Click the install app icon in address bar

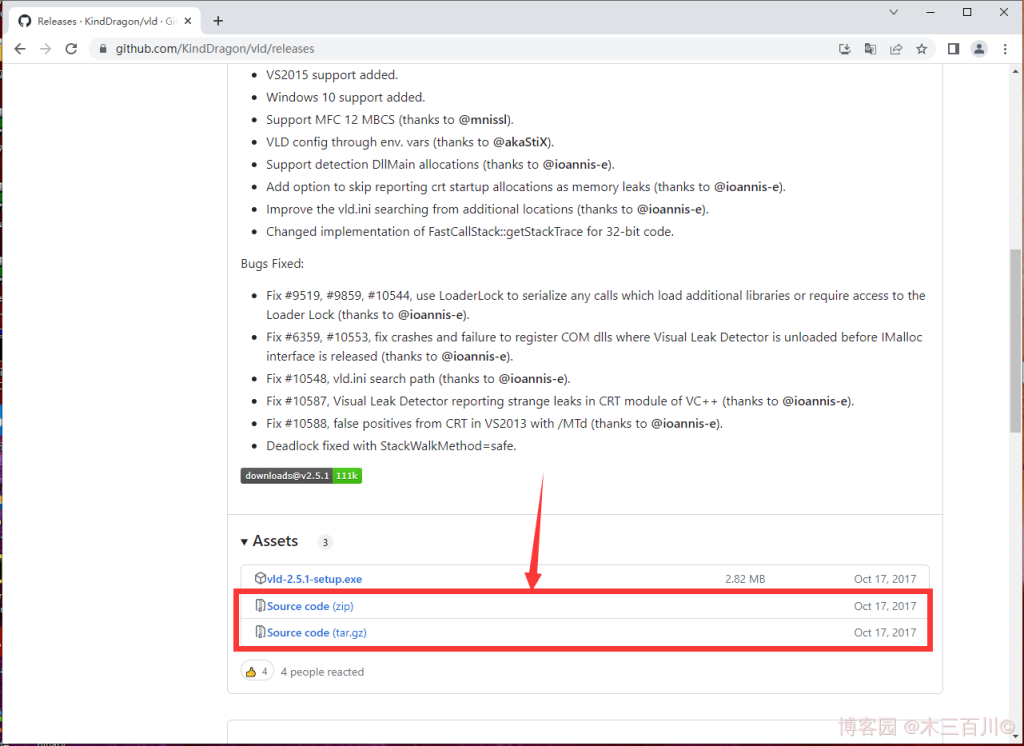click(x=844, y=48)
